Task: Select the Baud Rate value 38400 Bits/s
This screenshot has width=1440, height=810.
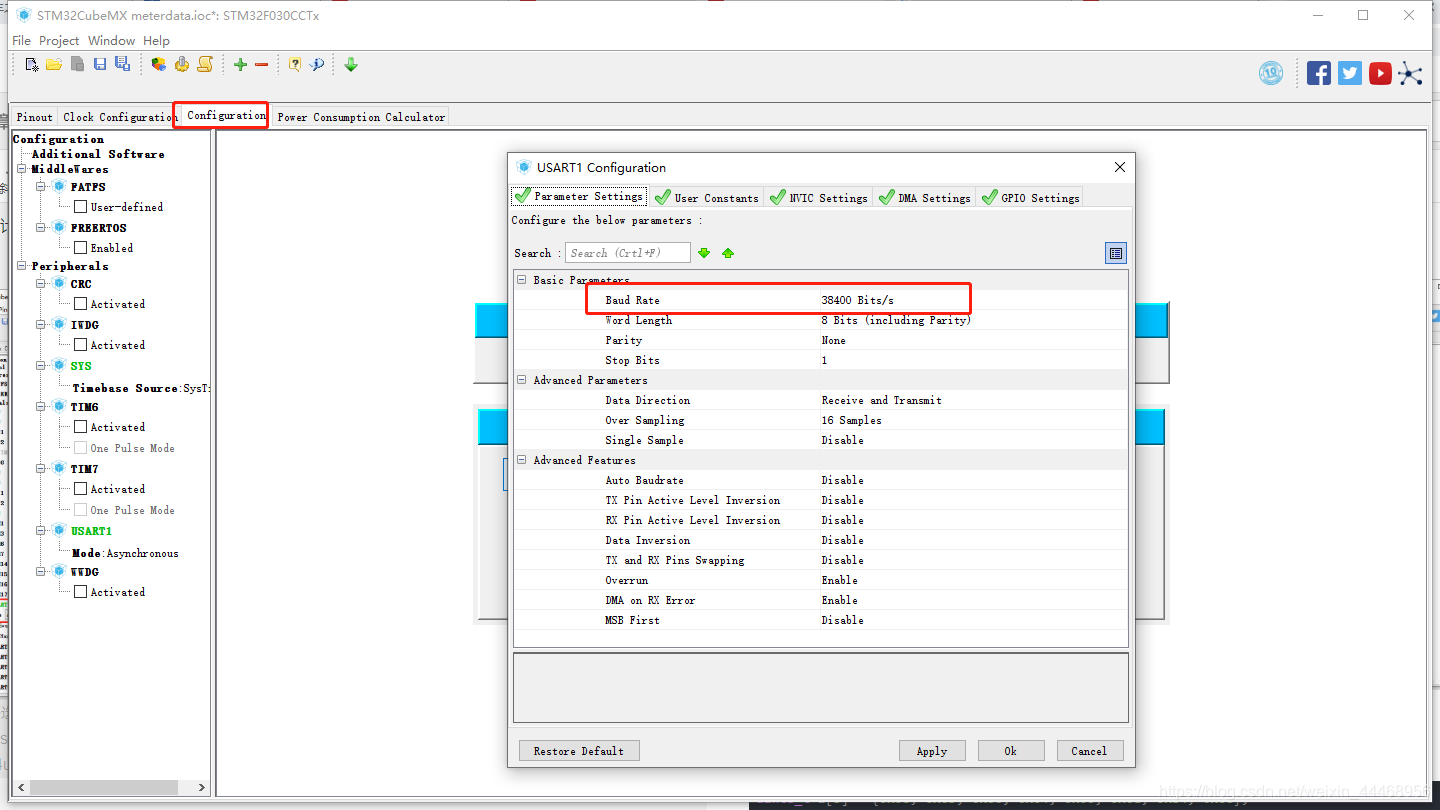Action: [x=857, y=300]
